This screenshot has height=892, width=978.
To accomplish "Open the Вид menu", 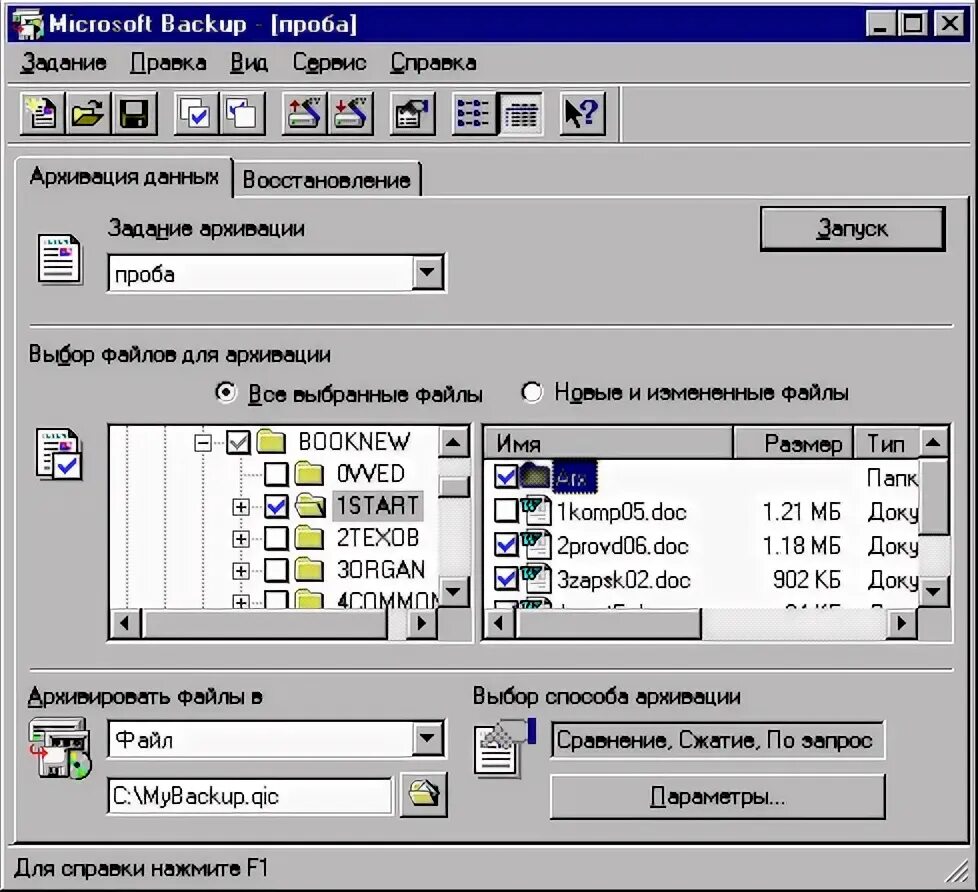I will tap(249, 63).
